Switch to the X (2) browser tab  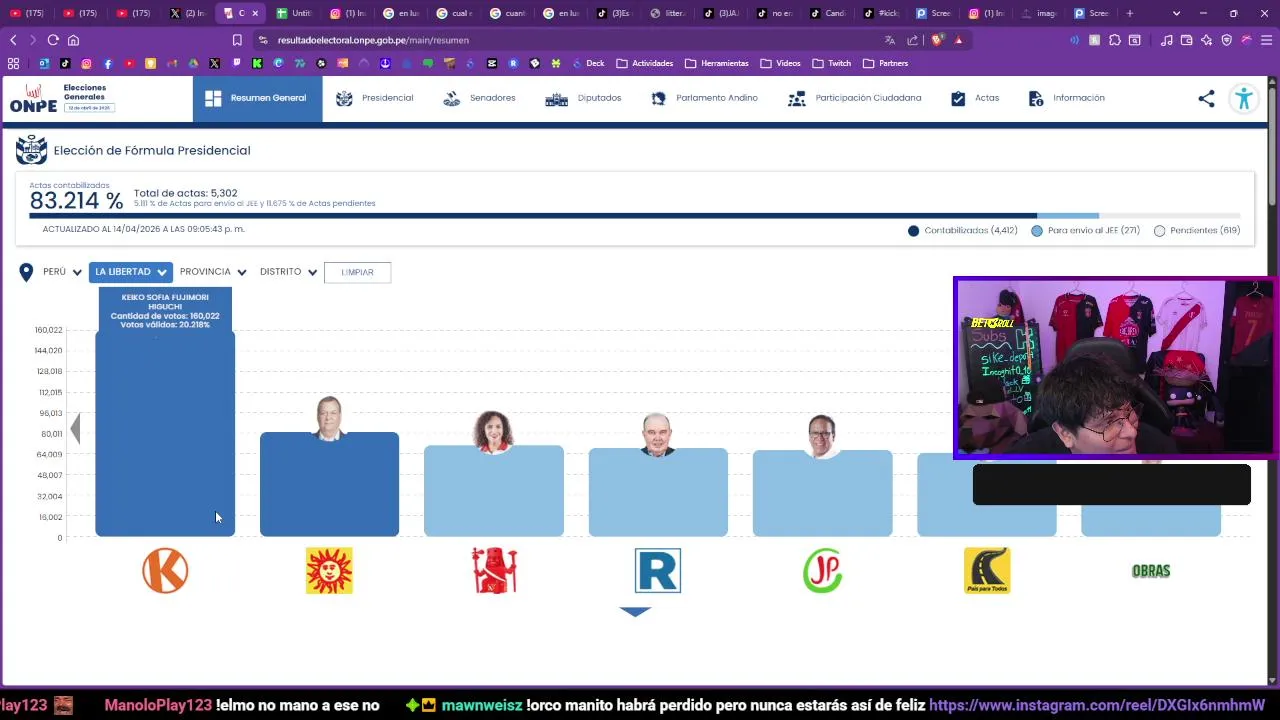[187, 13]
